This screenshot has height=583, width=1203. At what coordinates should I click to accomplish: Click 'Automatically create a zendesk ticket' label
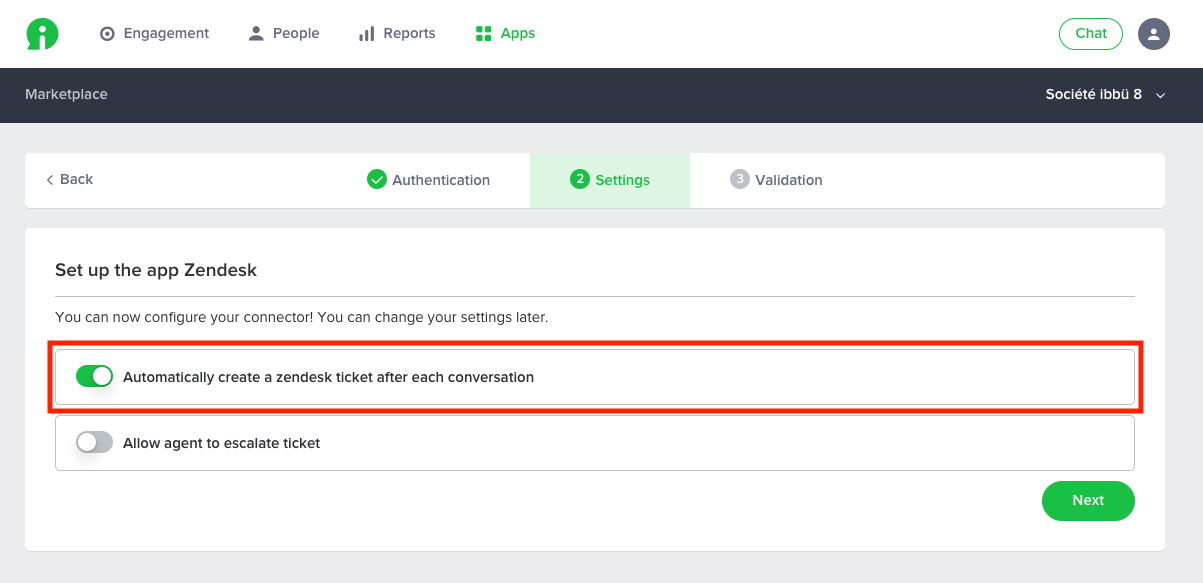(328, 378)
